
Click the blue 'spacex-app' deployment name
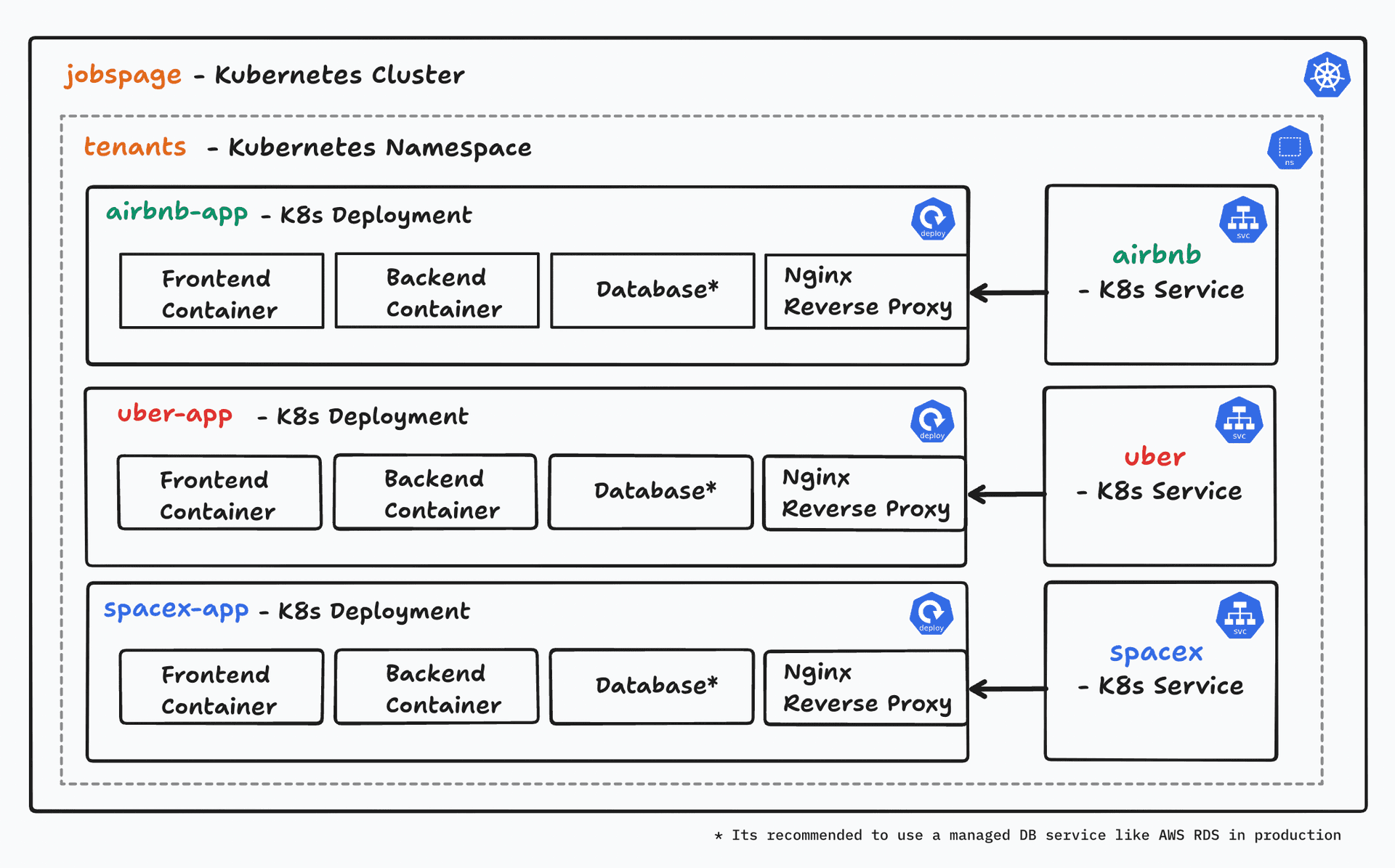[177, 610]
